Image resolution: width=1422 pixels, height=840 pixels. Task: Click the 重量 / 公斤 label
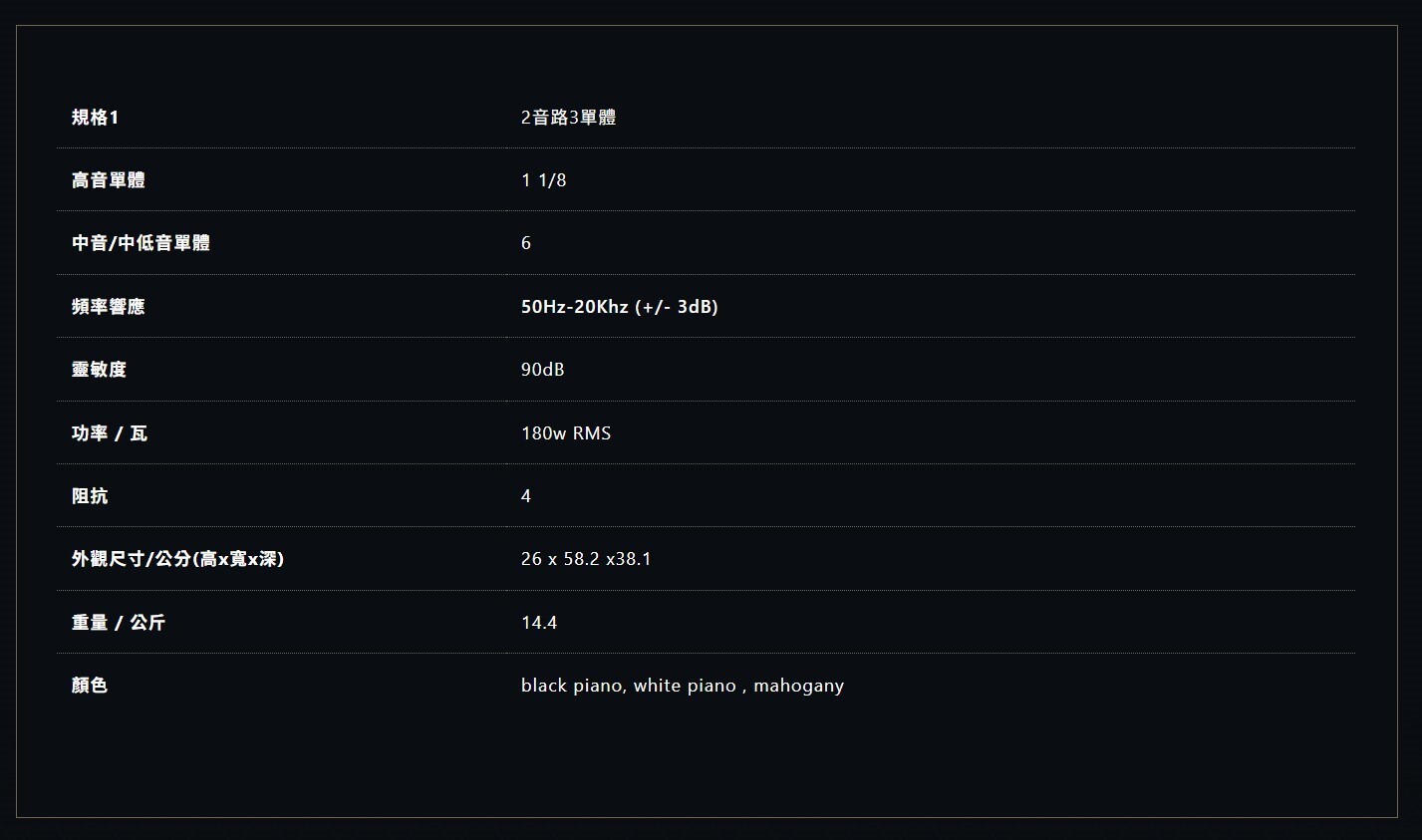coord(119,623)
